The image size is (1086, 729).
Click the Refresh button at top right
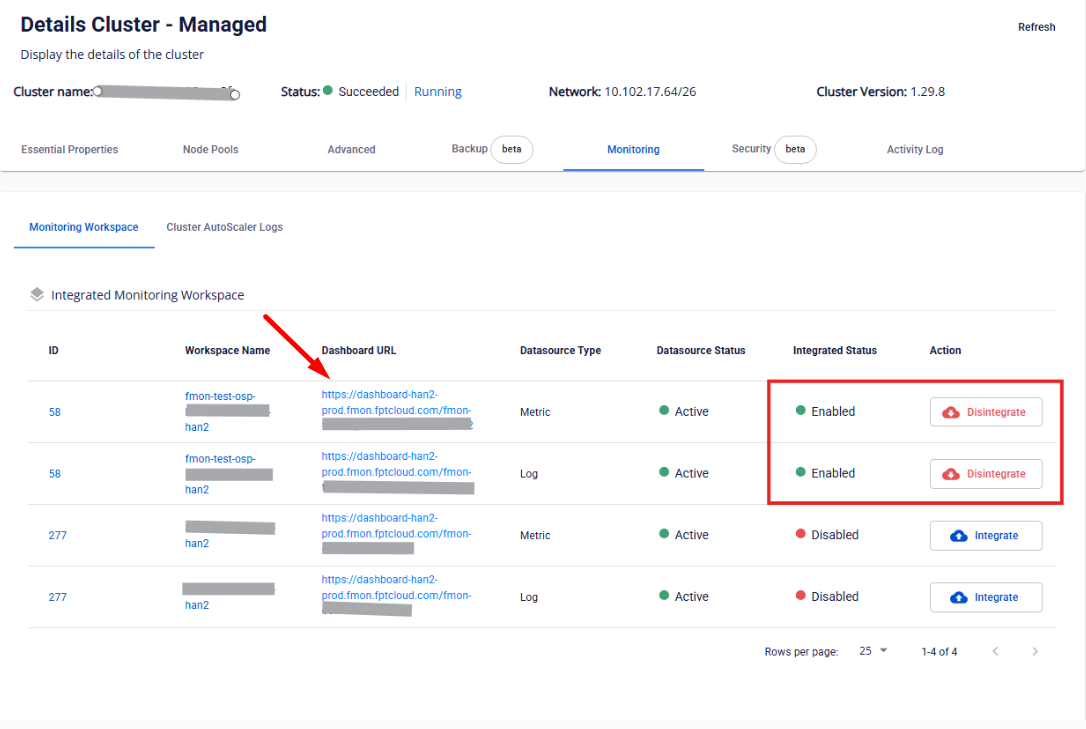[1036, 27]
